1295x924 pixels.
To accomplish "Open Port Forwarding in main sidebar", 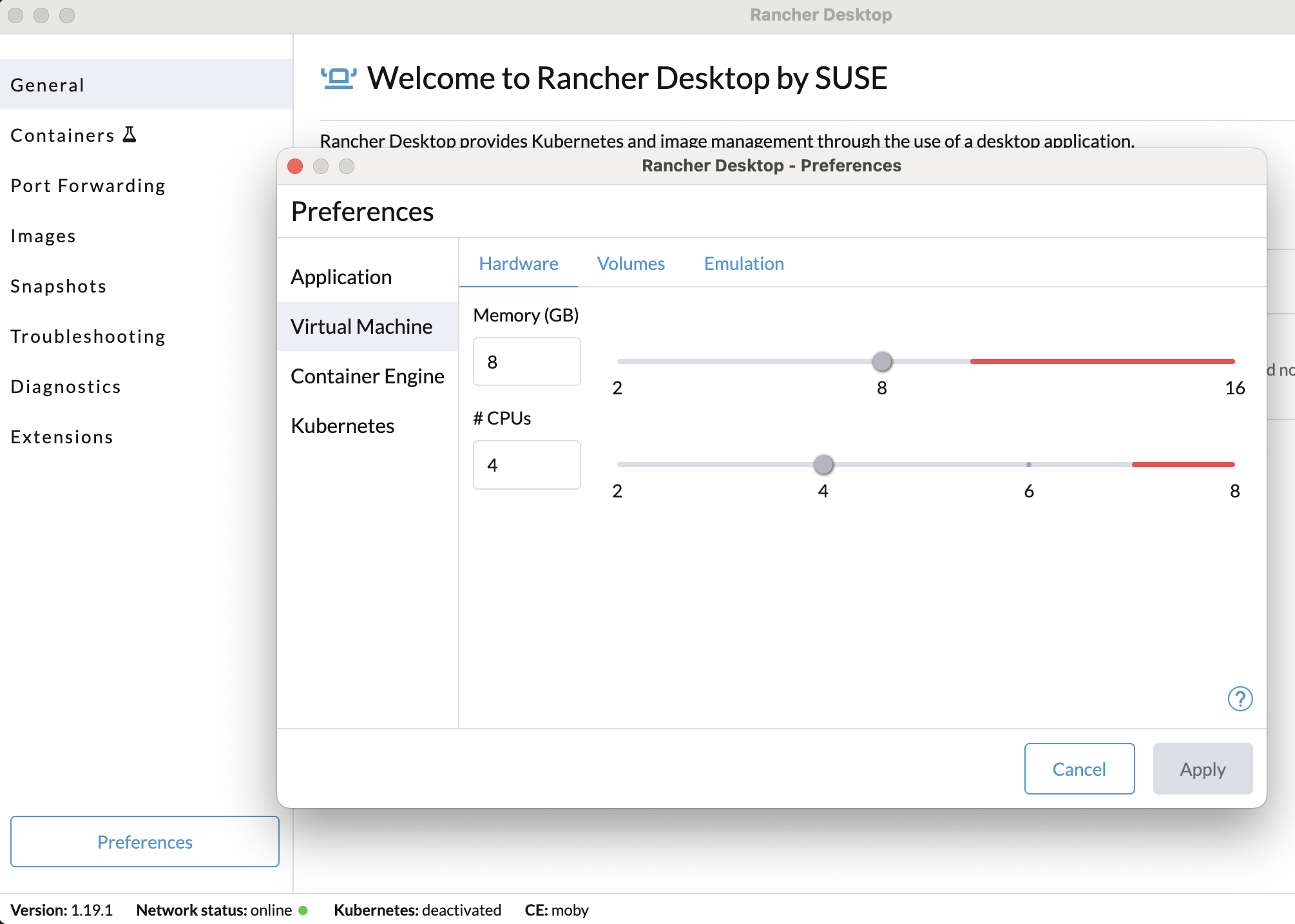I will 88,186.
